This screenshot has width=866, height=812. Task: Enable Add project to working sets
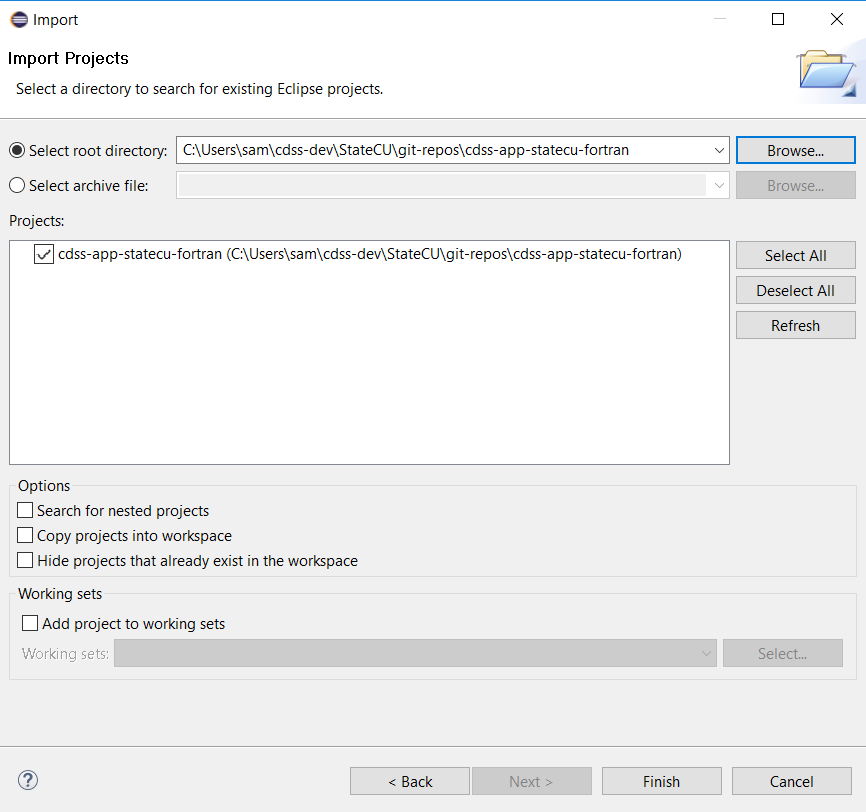[30, 623]
